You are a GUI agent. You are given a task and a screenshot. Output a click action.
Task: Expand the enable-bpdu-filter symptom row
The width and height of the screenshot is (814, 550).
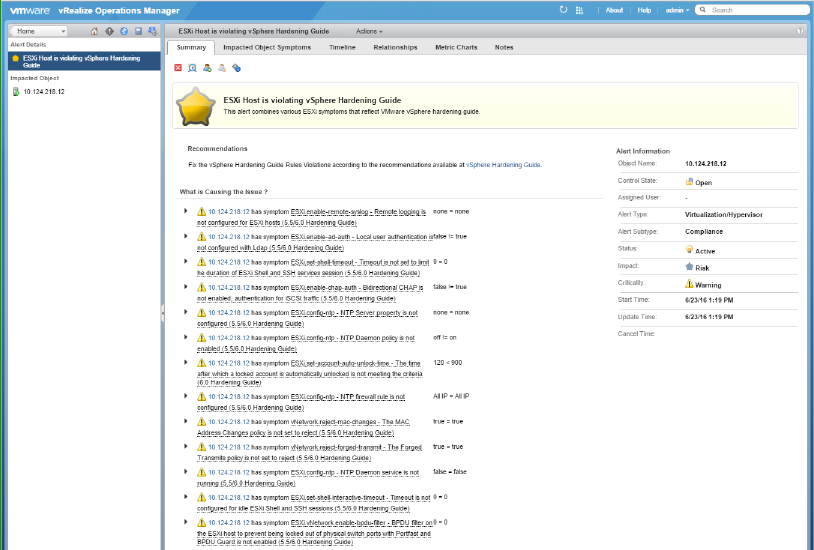click(185, 522)
